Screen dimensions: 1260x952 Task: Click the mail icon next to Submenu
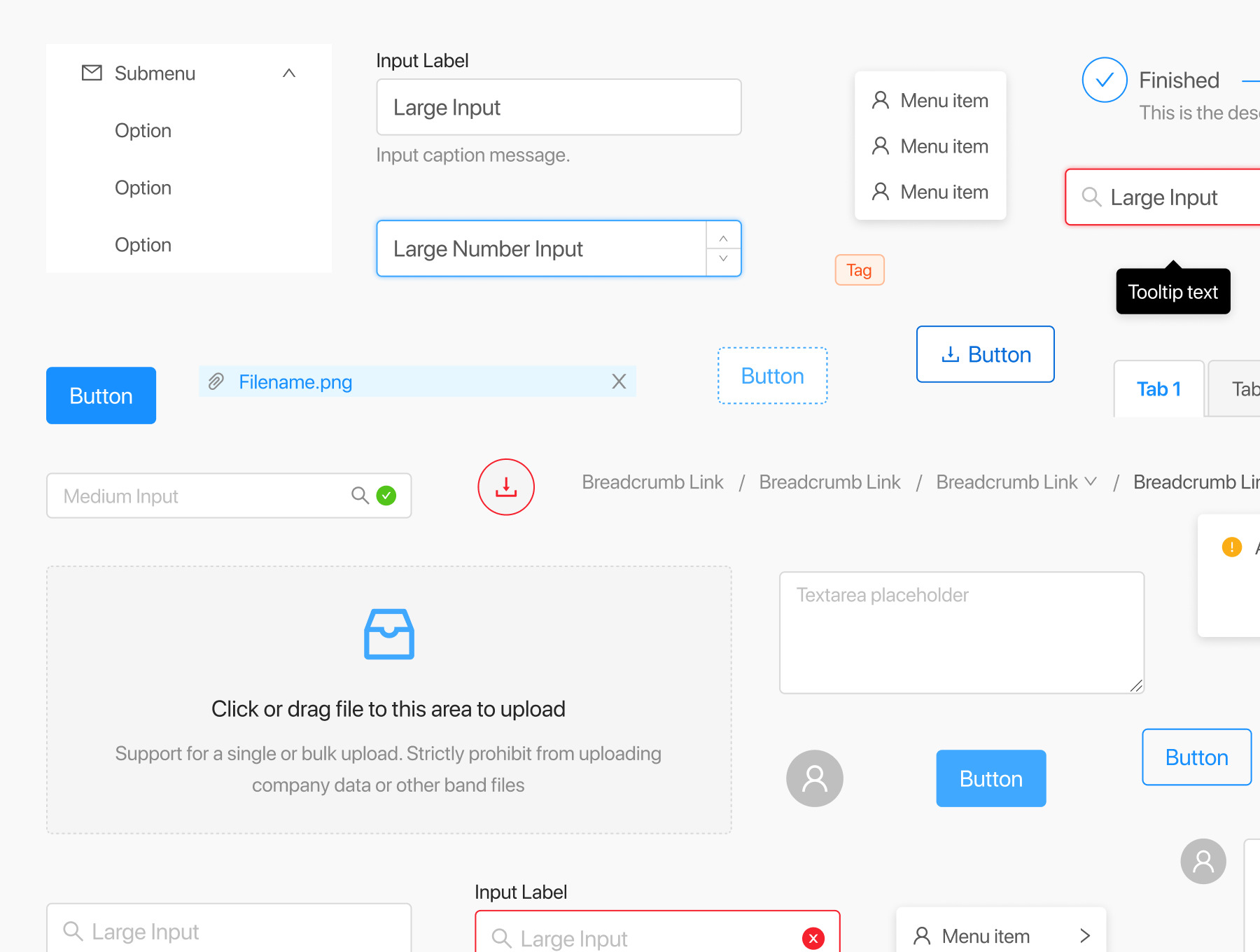(x=92, y=73)
